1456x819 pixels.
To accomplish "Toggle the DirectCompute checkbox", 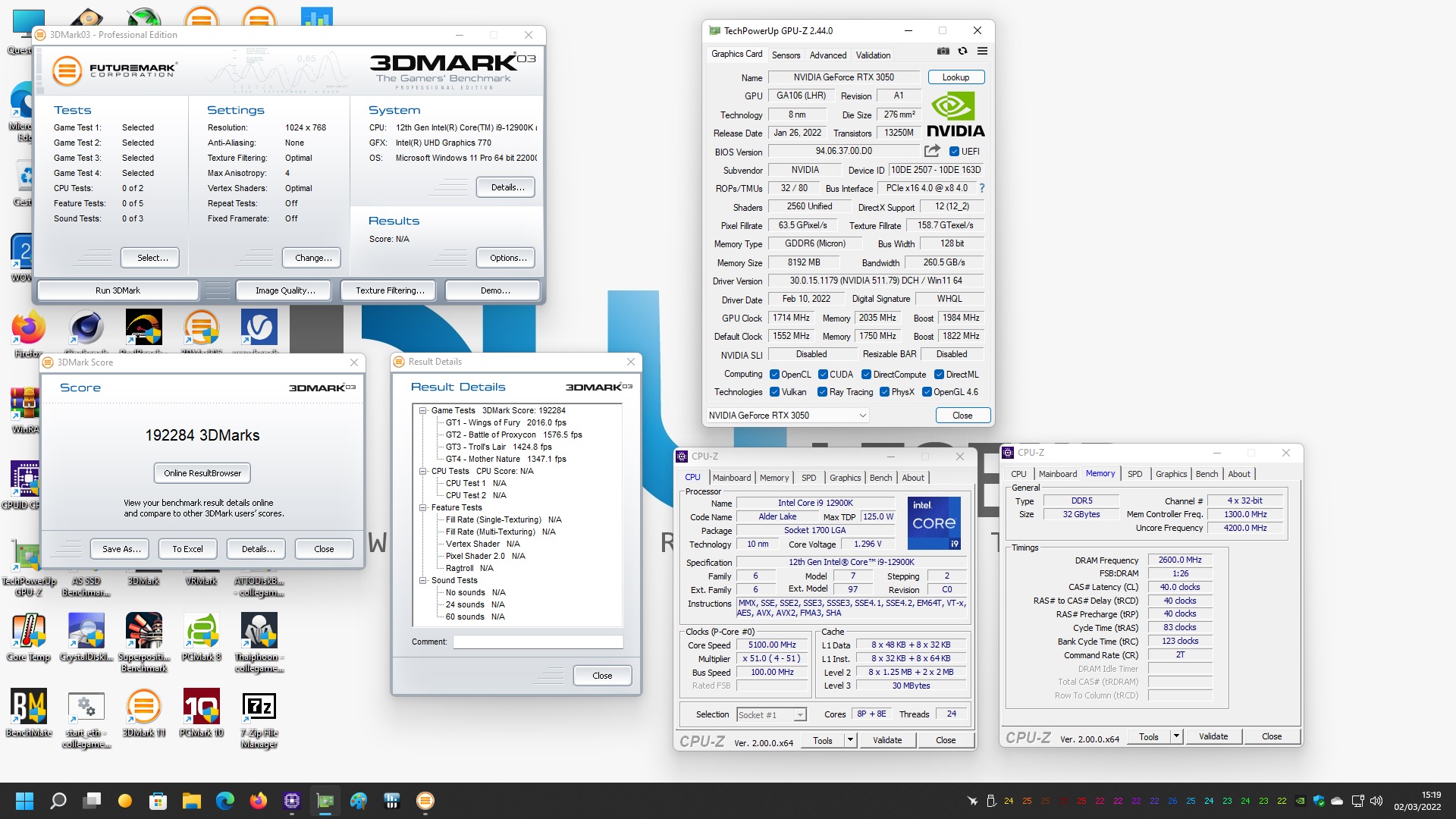I will (x=866, y=375).
